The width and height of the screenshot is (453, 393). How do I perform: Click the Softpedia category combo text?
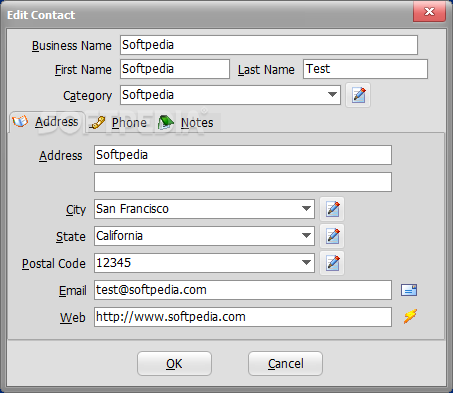148,95
